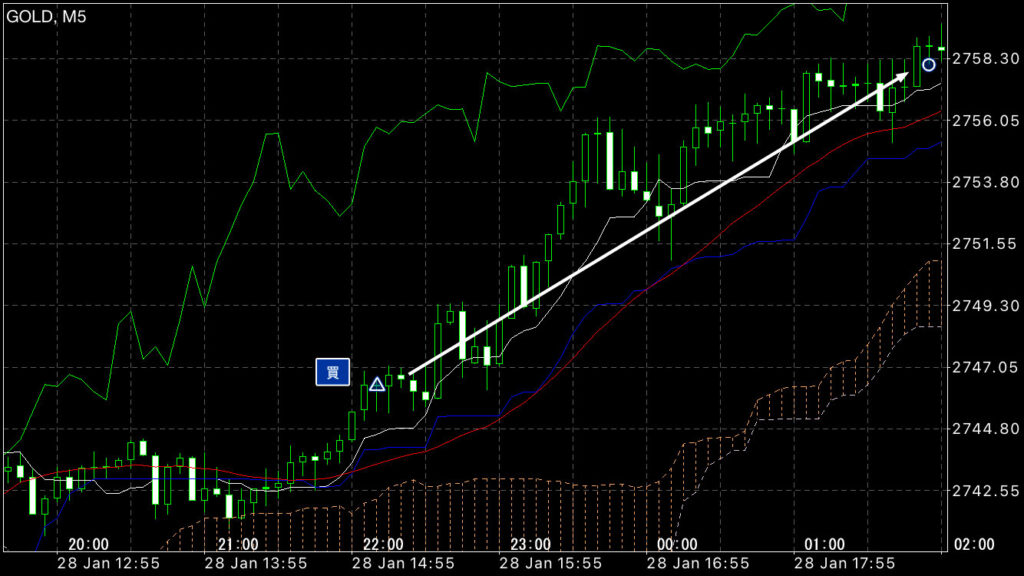Select the 23:00 time label
Viewport: 1024px width, 576px height.
click(x=530, y=544)
